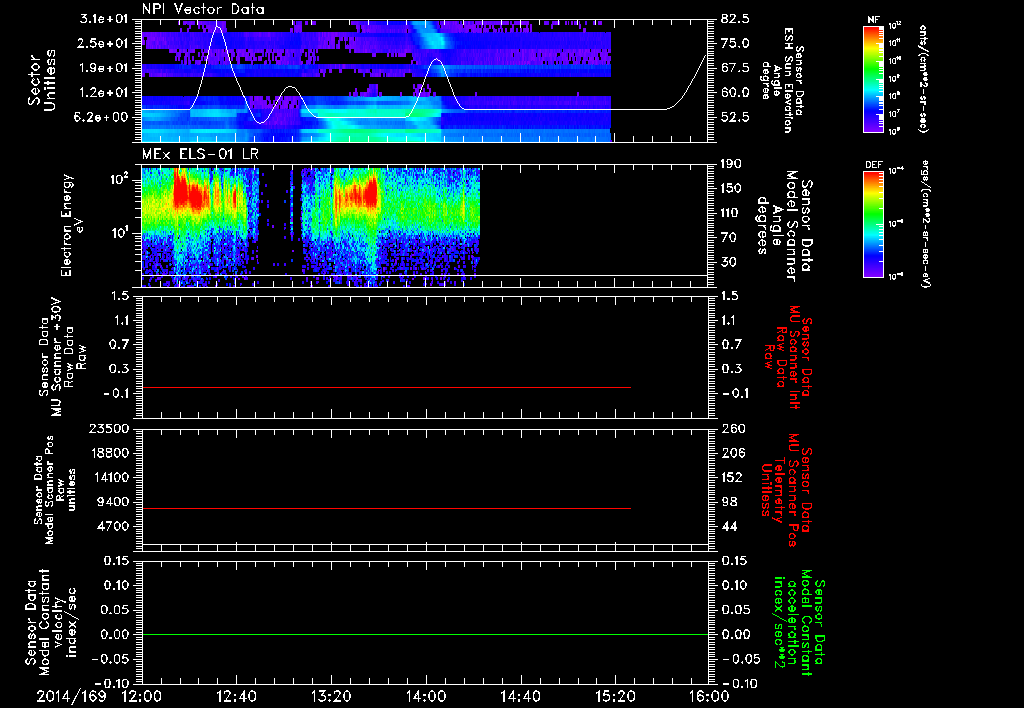Select the 'NPI Vector Data' panel title
1024x708 pixels.
pyautogui.click(x=203, y=9)
